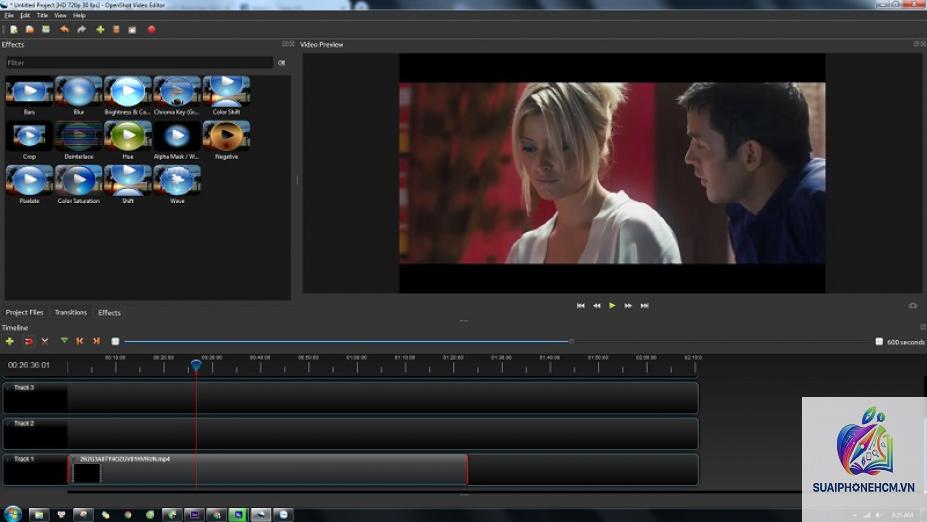Open the Edit menu
The image size is (927, 522).
click(x=25, y=15)
